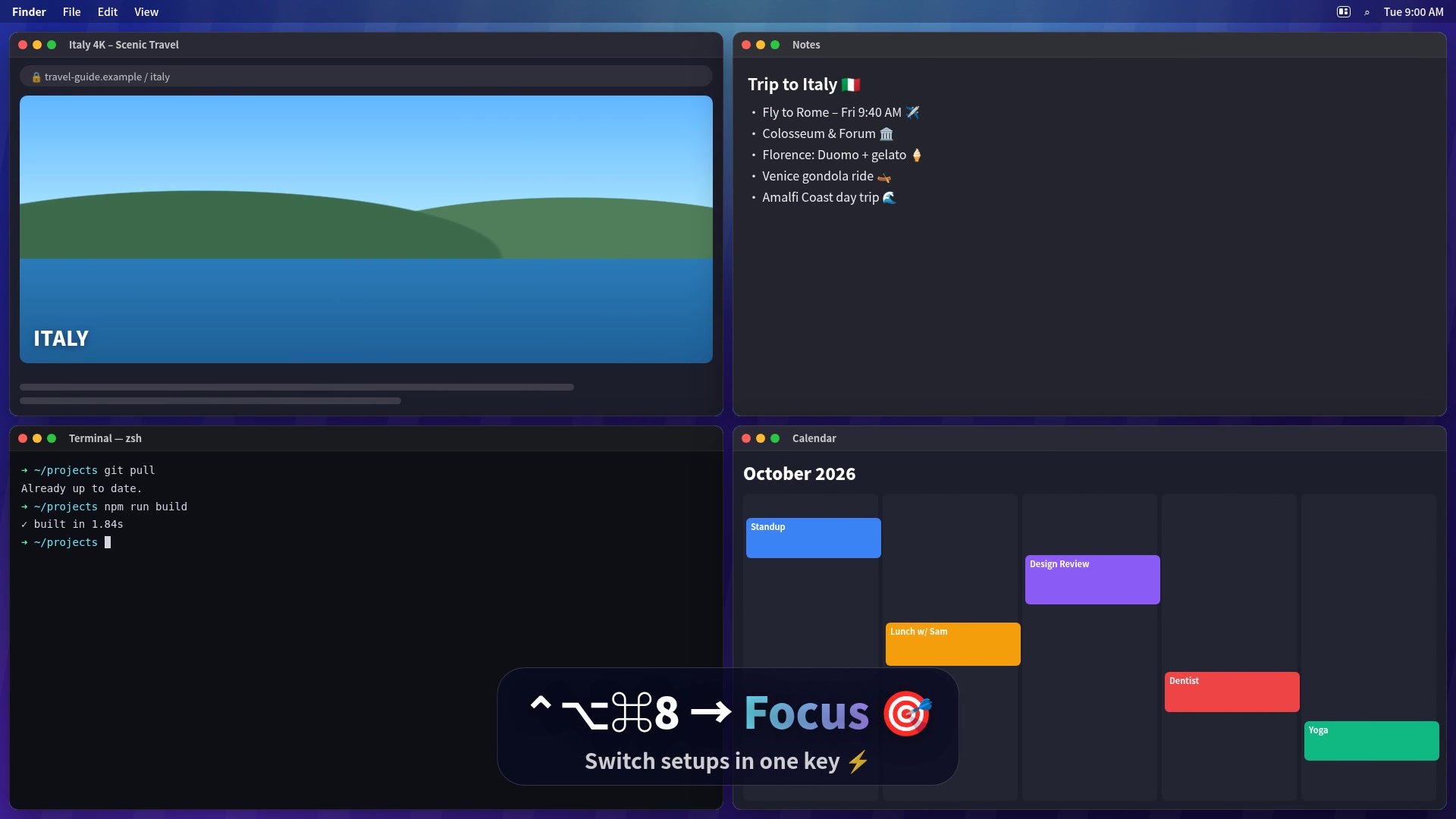This screenshot has height=819, width=1456.
Task: Open the Design Review calendar event
Action: pos(1092,579)
